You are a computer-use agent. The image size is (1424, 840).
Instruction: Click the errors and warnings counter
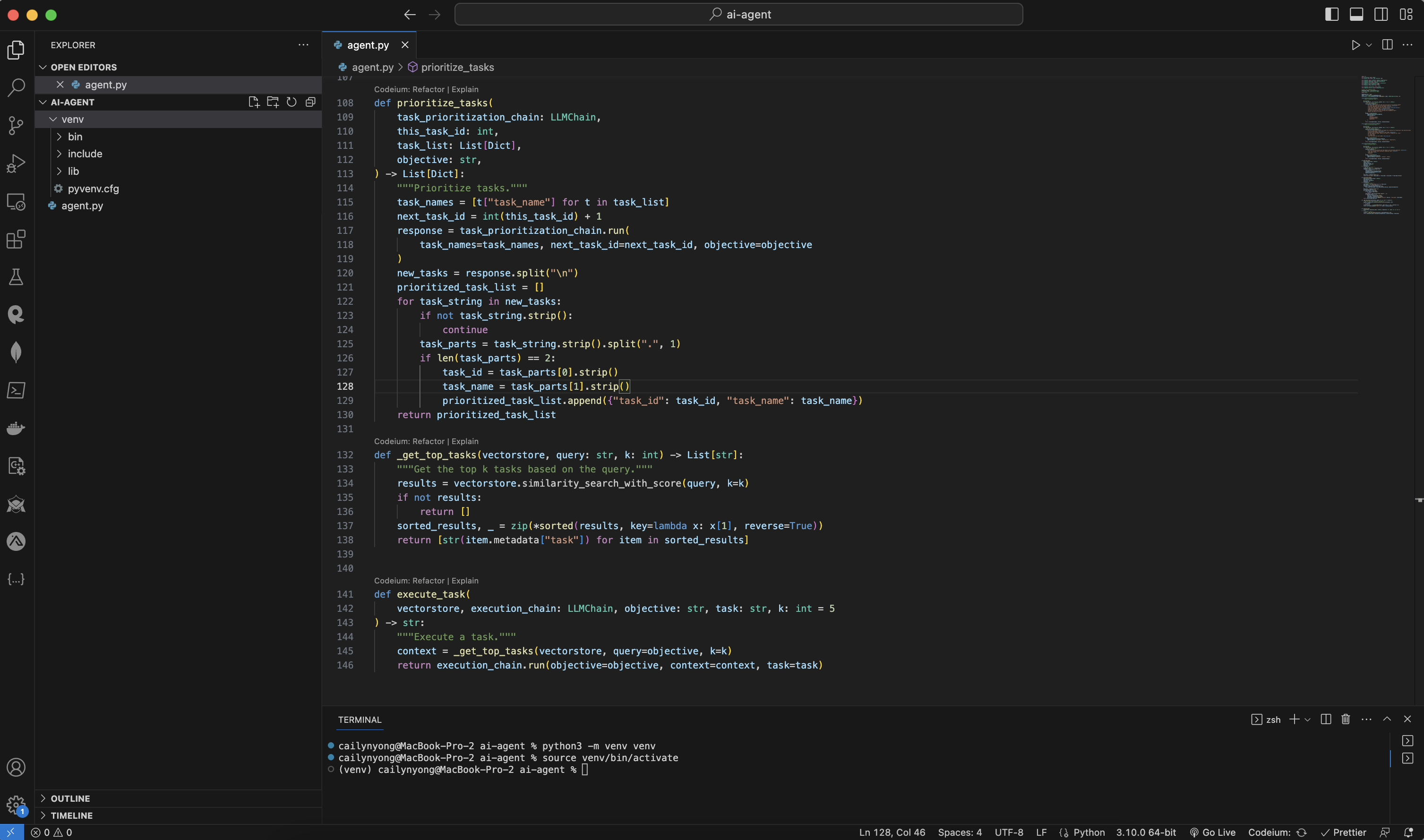tap(51, 832)
